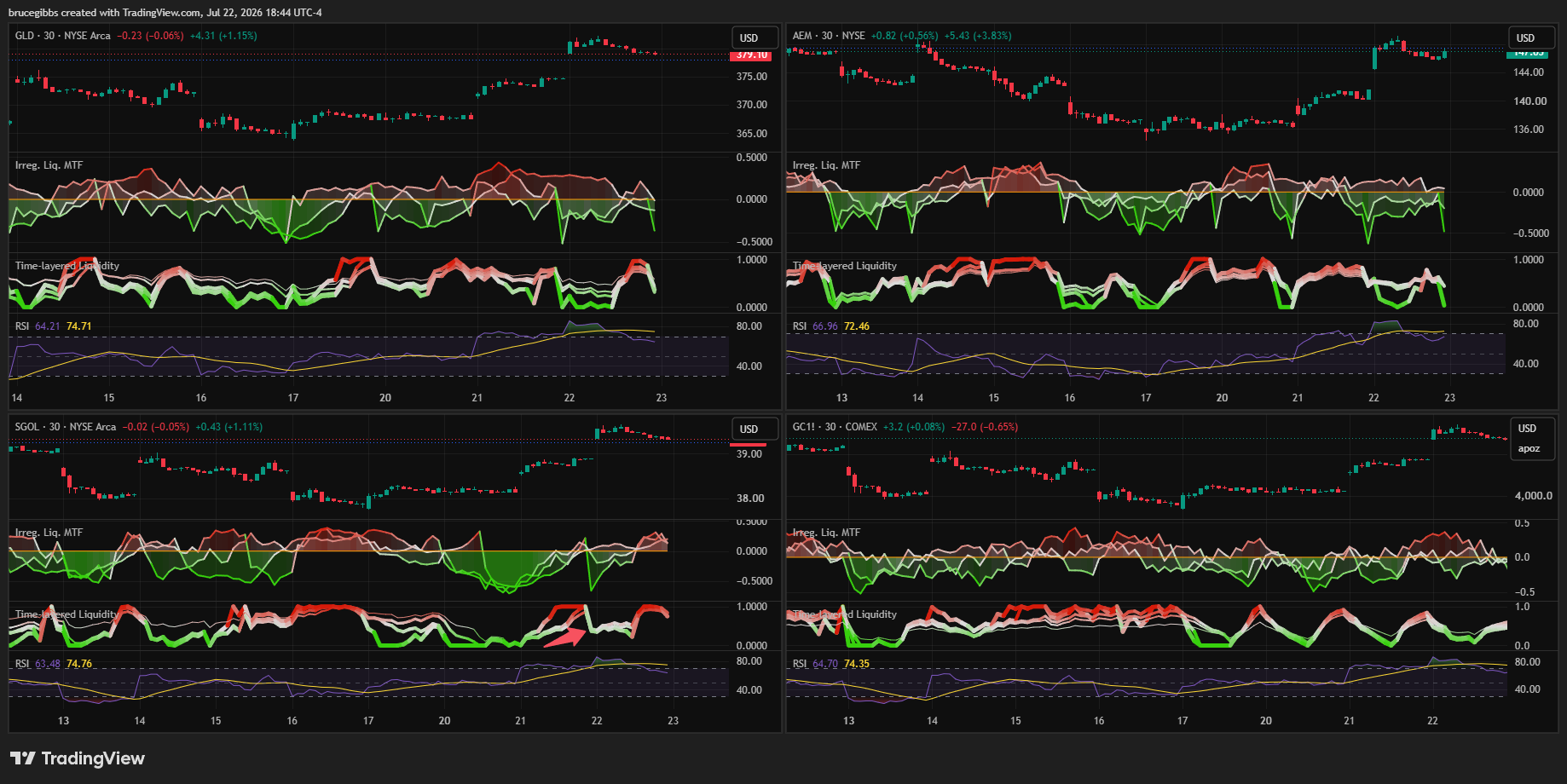Click the RSI indicator label in SGOL chart
The height and width of the screenshot is (784, 1567).
click(x=22, y=664)
